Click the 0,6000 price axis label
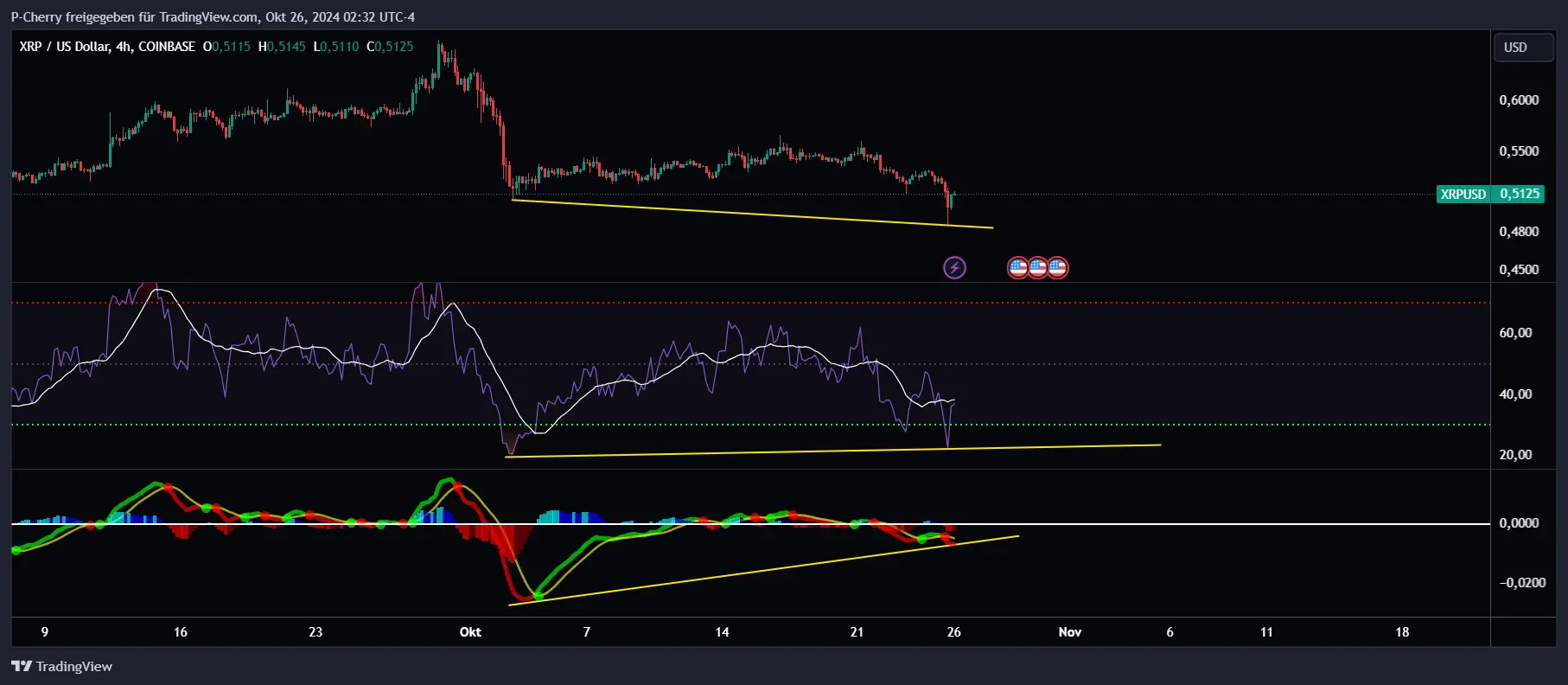This screenshot has height=685, width=1568. coord(1519,100)
